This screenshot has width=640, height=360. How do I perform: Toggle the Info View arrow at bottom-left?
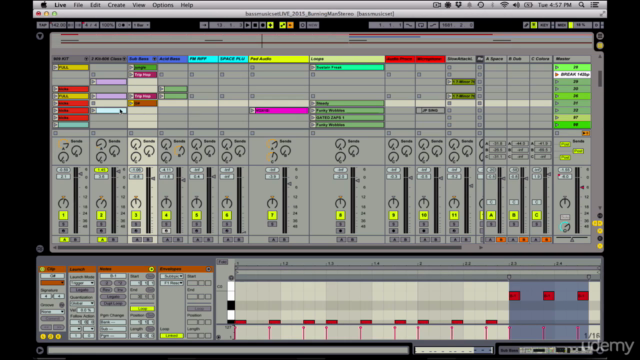click(x=40, y=350)
